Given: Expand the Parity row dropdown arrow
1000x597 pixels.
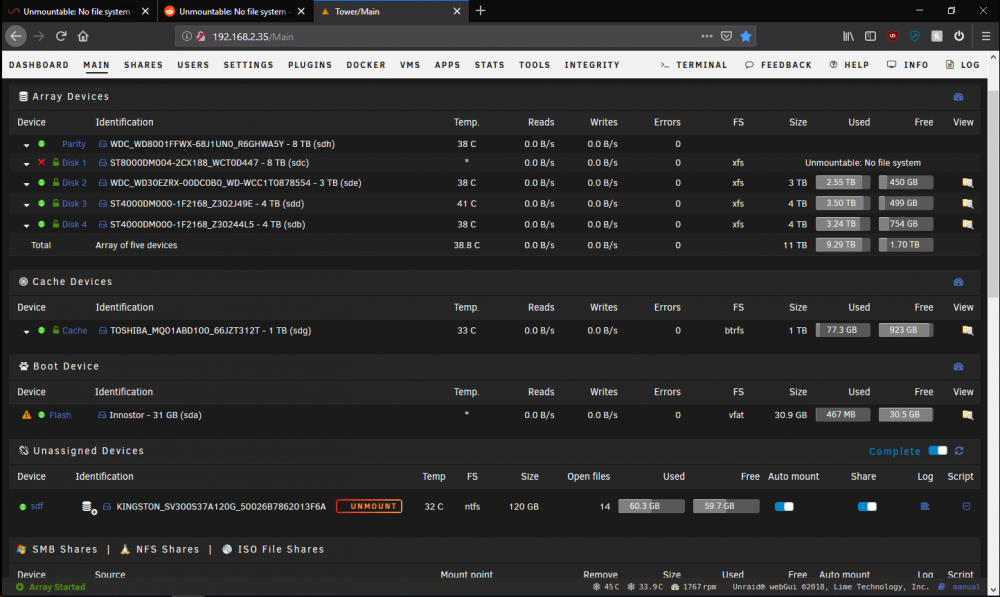Looking at the screenshot, I should point(26,145).
